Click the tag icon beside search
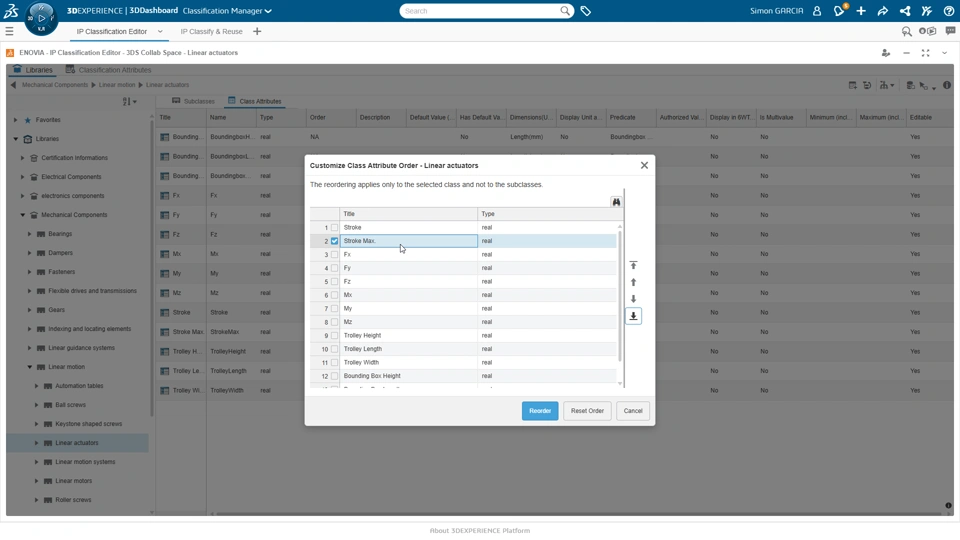The height and width of the screenshot is (540, 960). point(585,11)
